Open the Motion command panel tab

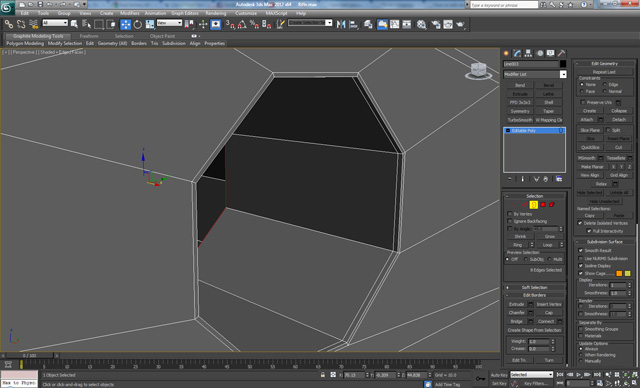click(540, 53)
